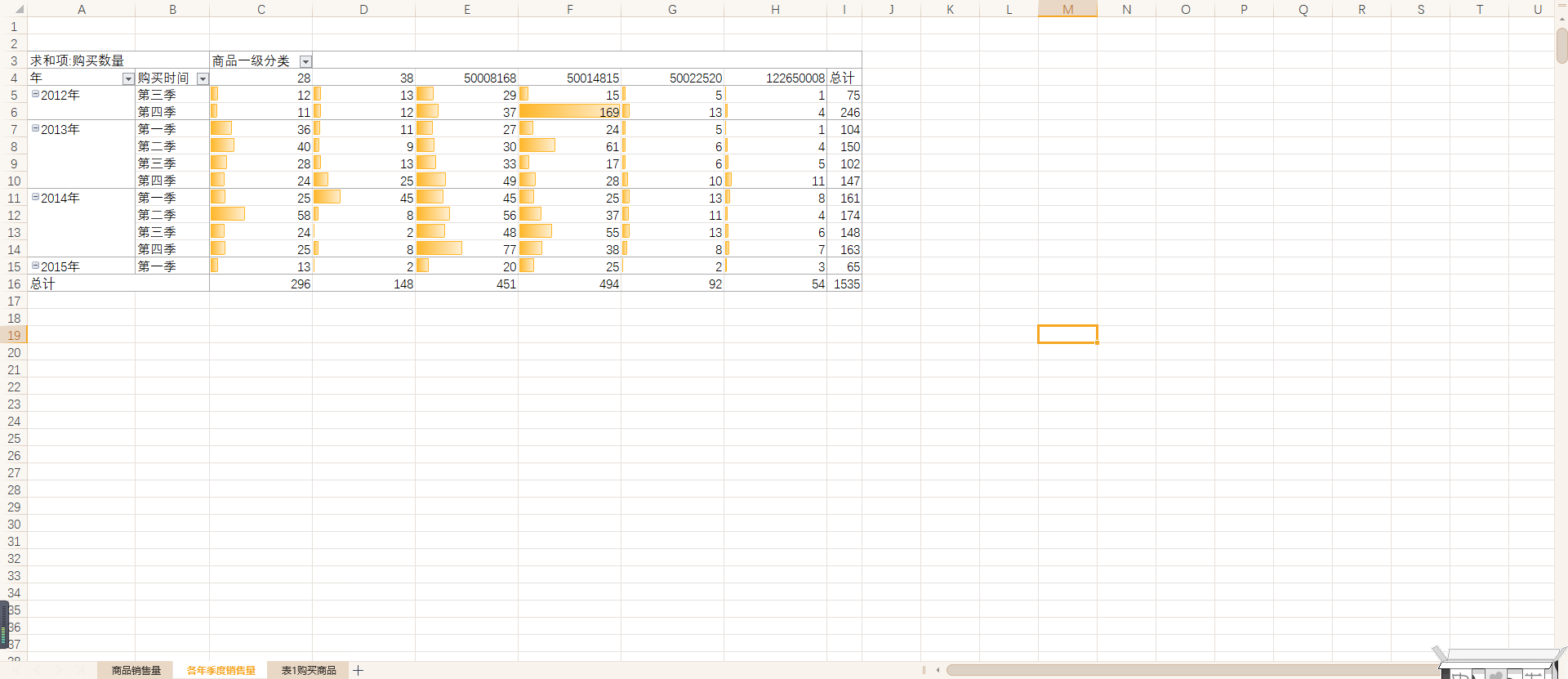Click the cell with value 77
This screenshot has width=1568, height=679.
(466, 249)
